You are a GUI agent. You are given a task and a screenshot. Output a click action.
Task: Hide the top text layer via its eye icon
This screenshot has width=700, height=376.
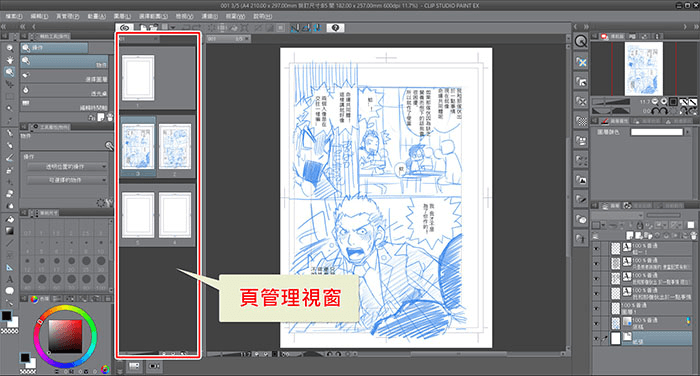point(596,249)
